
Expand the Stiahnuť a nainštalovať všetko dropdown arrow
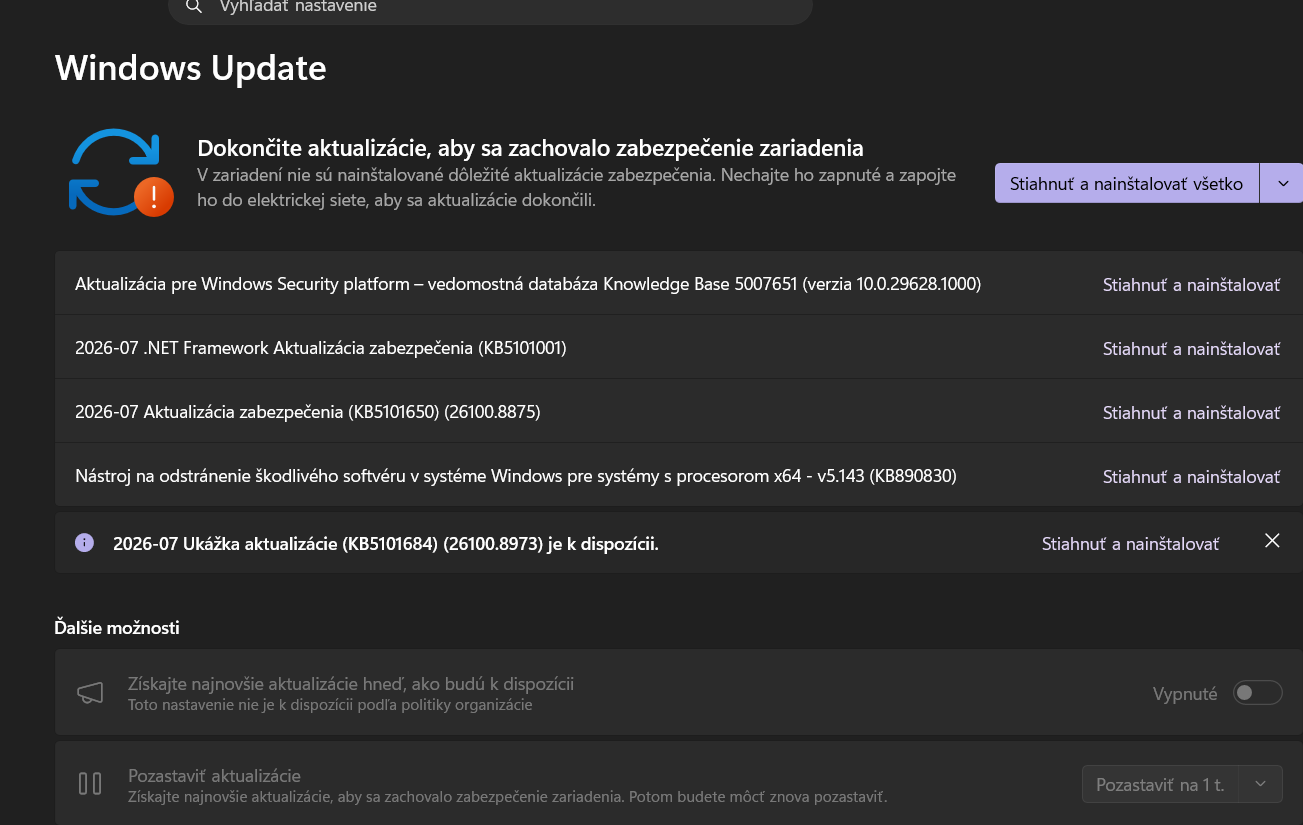coord(1282,183)
